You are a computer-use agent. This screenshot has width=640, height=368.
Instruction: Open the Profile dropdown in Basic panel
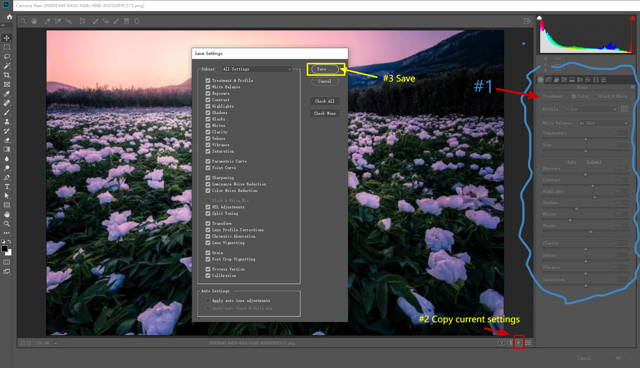tap(591, 109)
